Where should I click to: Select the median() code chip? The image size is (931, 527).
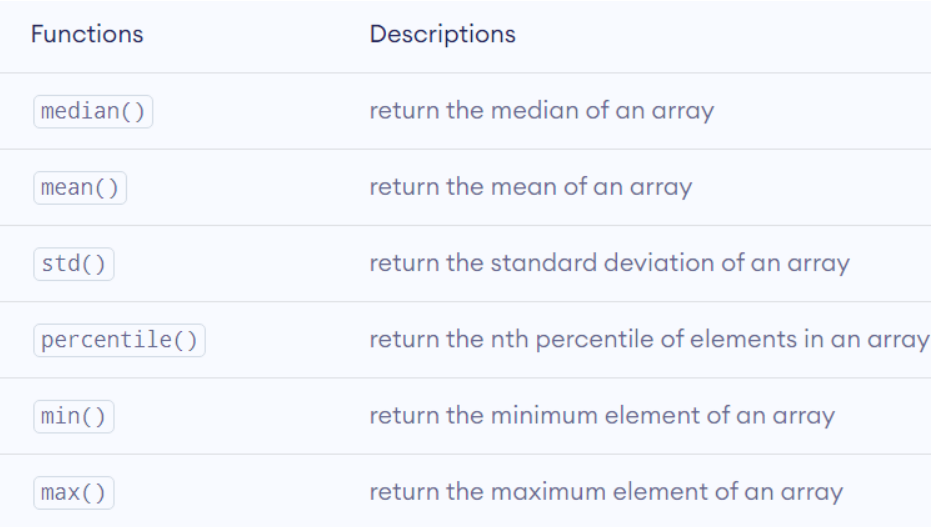(x=93, y=112)
